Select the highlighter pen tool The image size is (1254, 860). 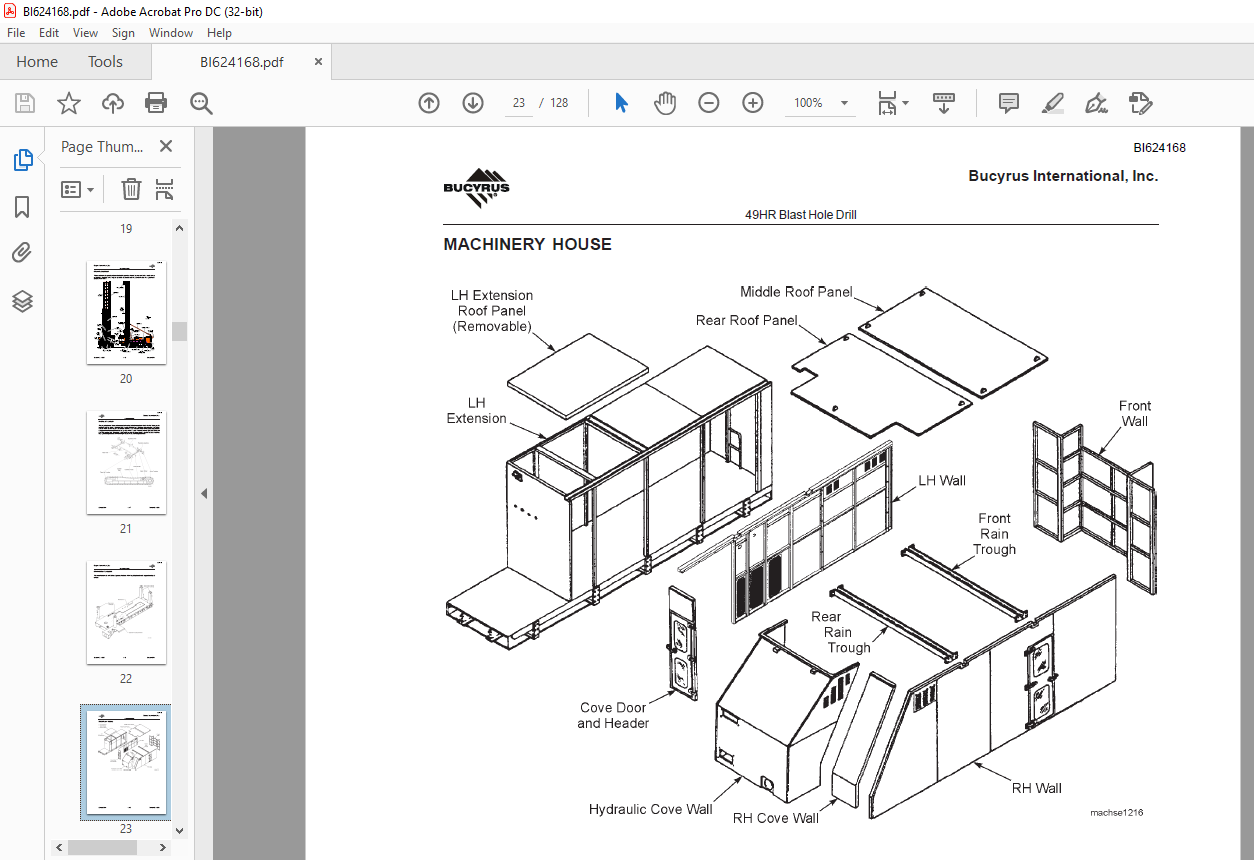coord(1052,103)
